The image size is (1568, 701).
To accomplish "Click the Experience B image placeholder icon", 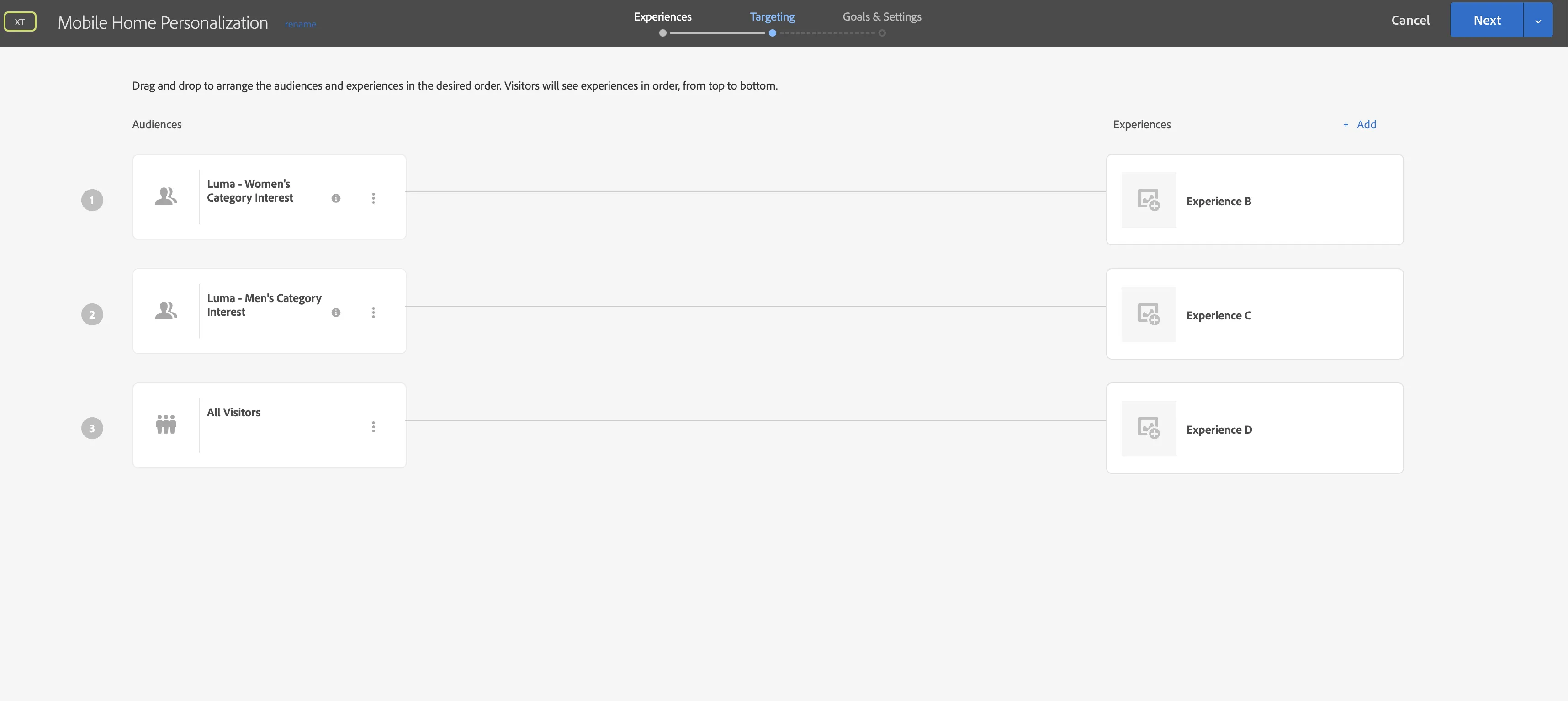I will pyautogui.click(x=1149, y=200).
